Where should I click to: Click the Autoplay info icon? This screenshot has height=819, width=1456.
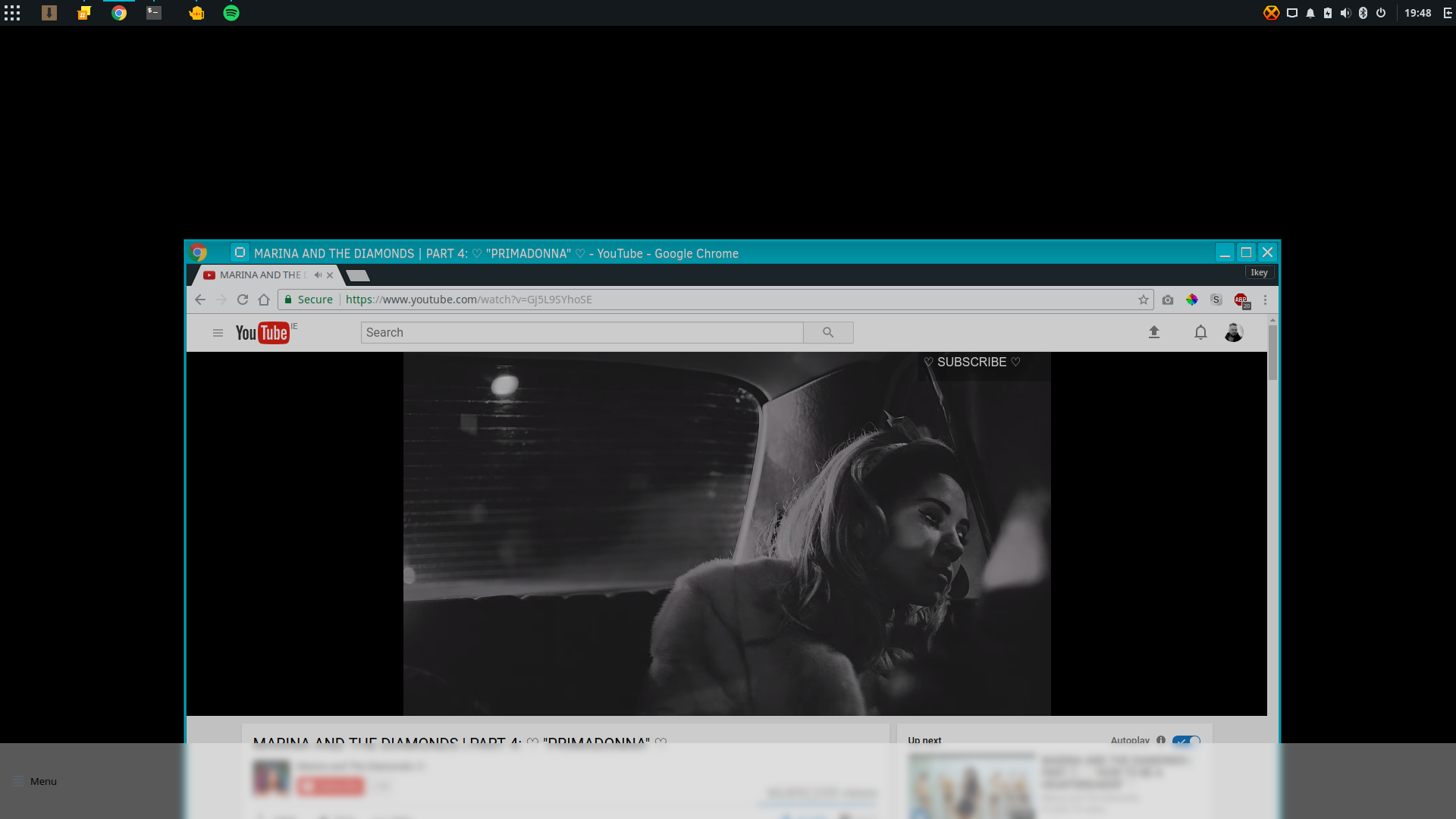coord(1161,740)
